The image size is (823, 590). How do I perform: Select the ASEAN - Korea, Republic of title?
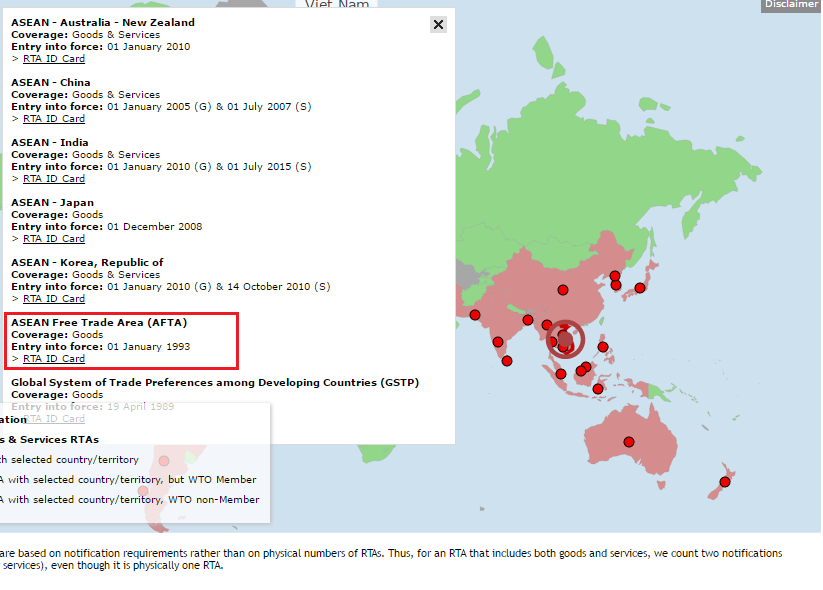coord(87,262)
